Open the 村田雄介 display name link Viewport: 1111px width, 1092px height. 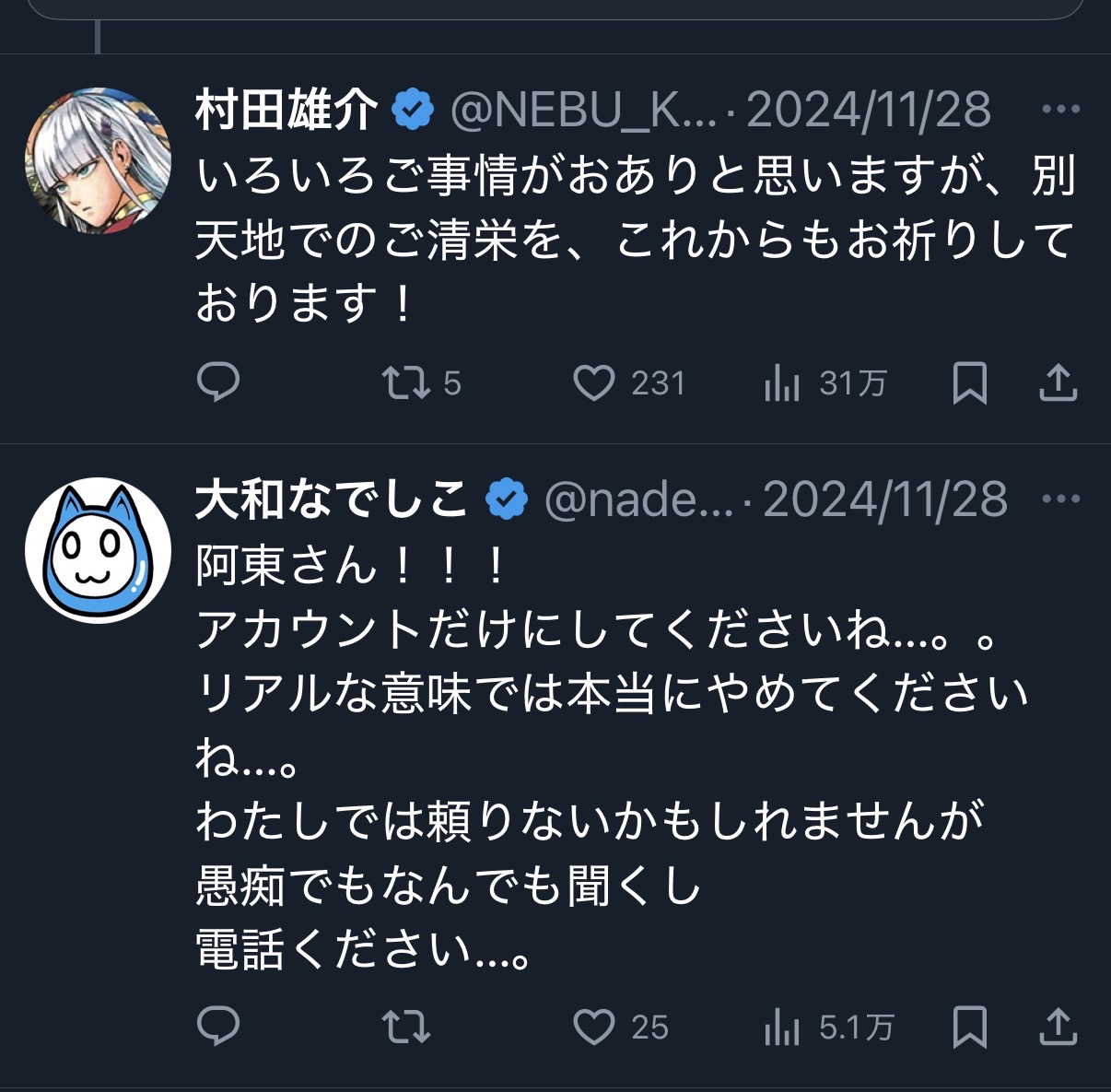[x=287, y=110]
